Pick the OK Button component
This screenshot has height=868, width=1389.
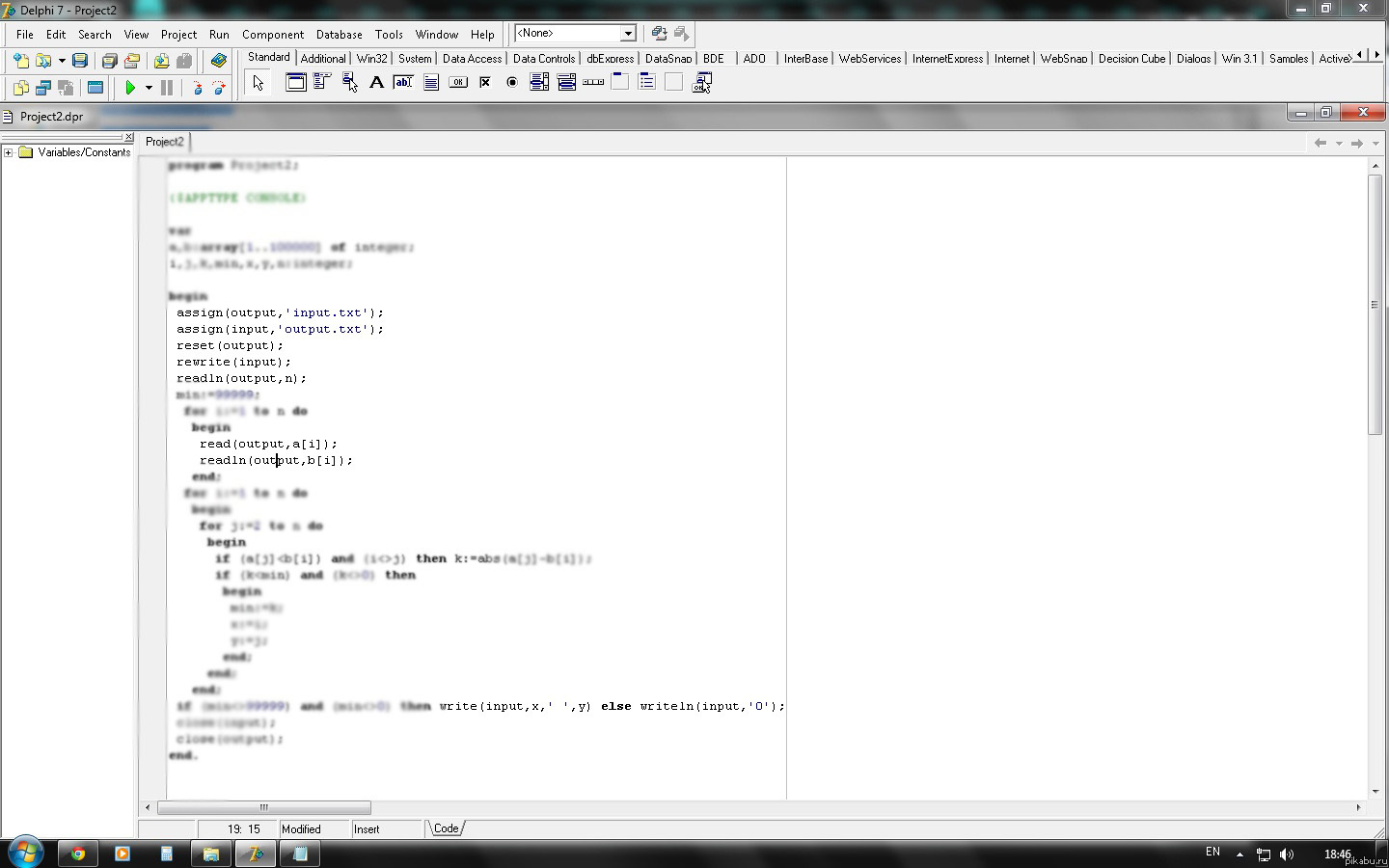(x=458, y=83)
